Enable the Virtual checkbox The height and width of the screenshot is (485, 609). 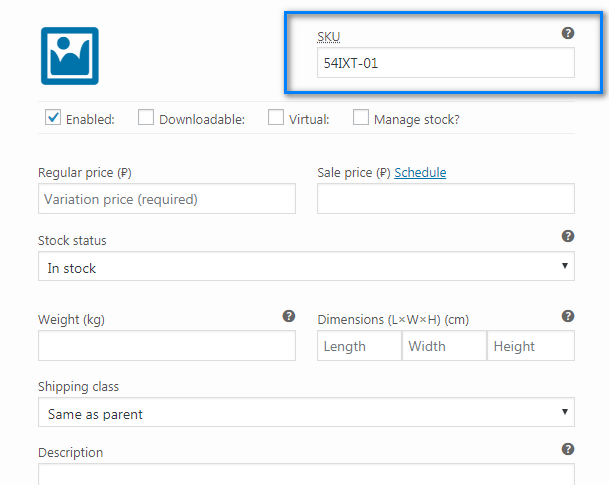click(x=276, y=118)
